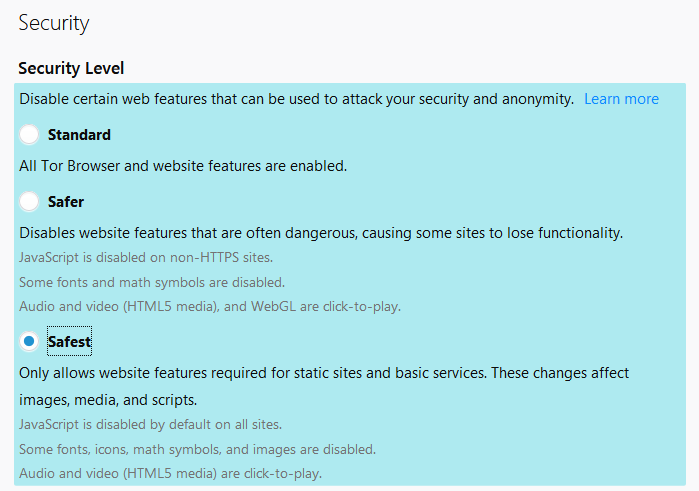
Task: Select the Safer security level radio button
Action: [29, 201]
